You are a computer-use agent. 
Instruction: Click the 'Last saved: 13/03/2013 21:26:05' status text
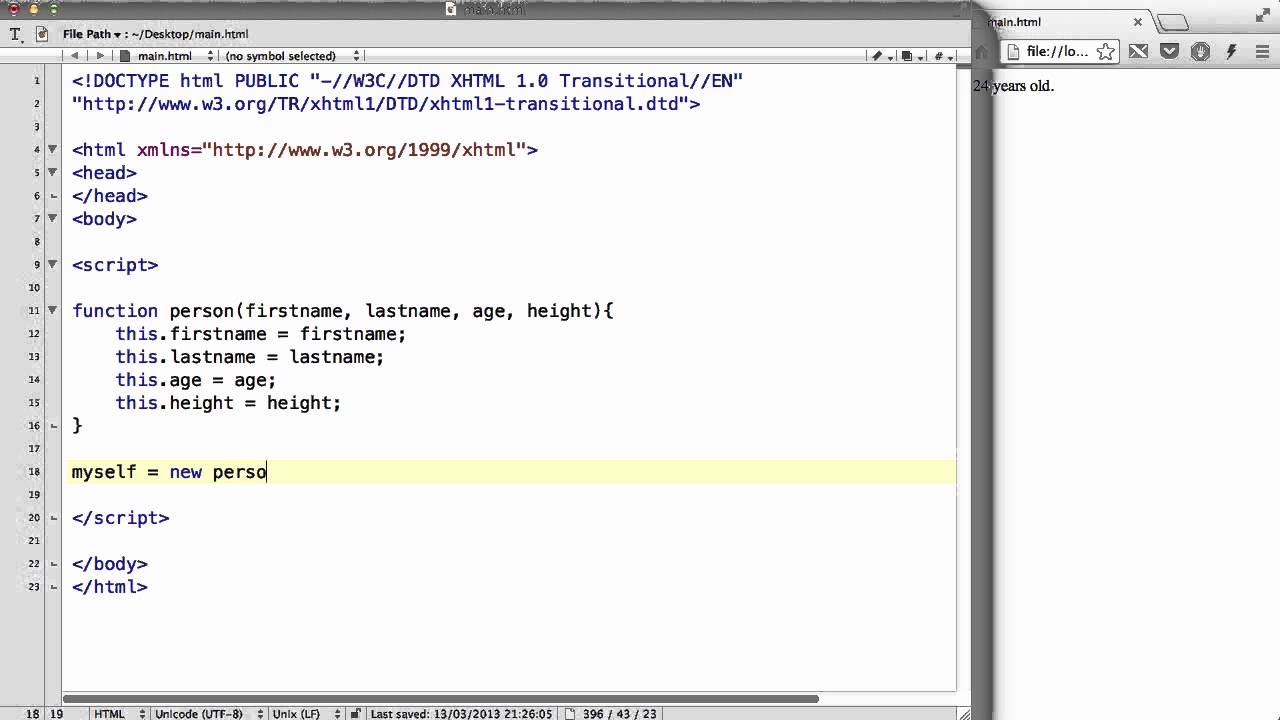459,714
